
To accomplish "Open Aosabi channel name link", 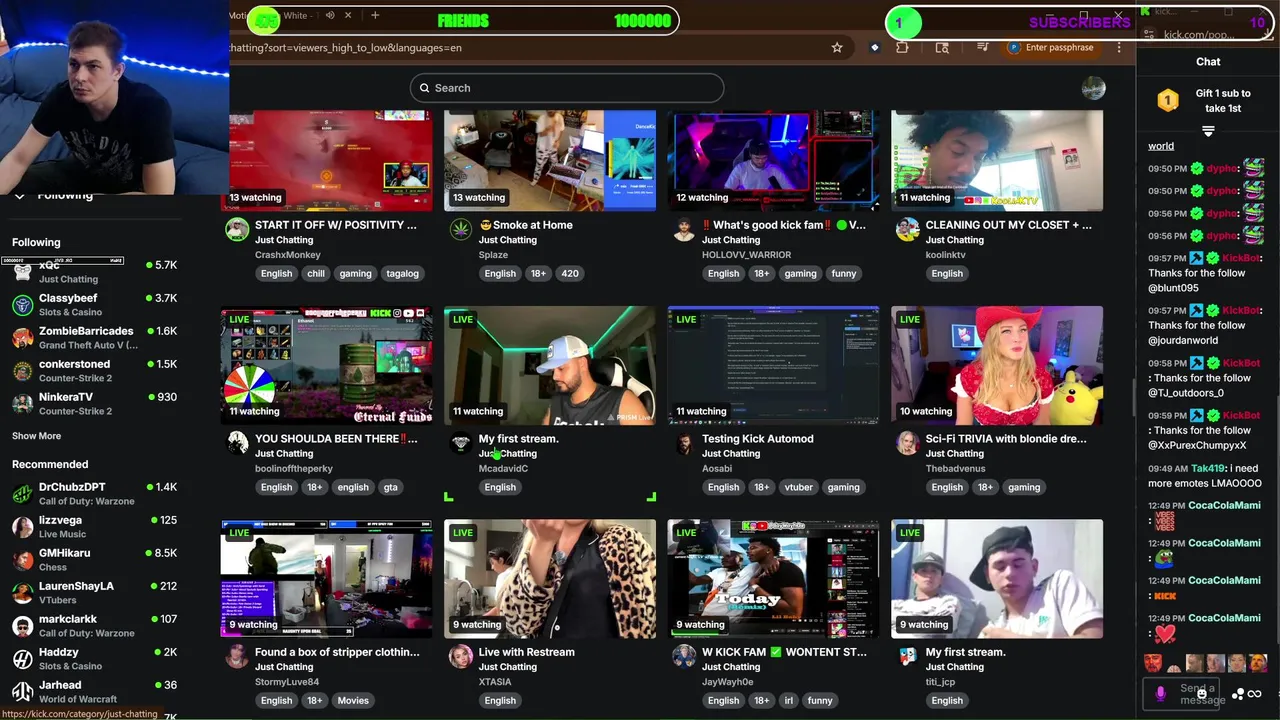I will click(x=717, y=468).
